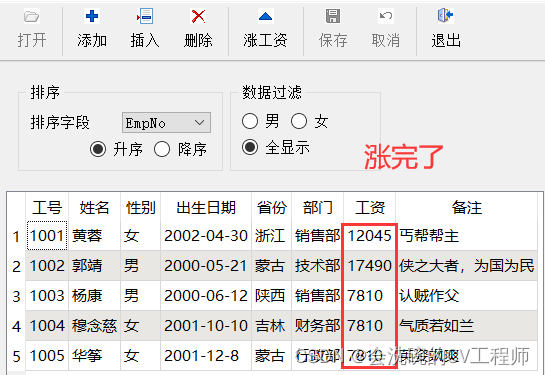Screen dimensions: 545x375
Task: Click the 备注 column header
Action: point(466,207)
